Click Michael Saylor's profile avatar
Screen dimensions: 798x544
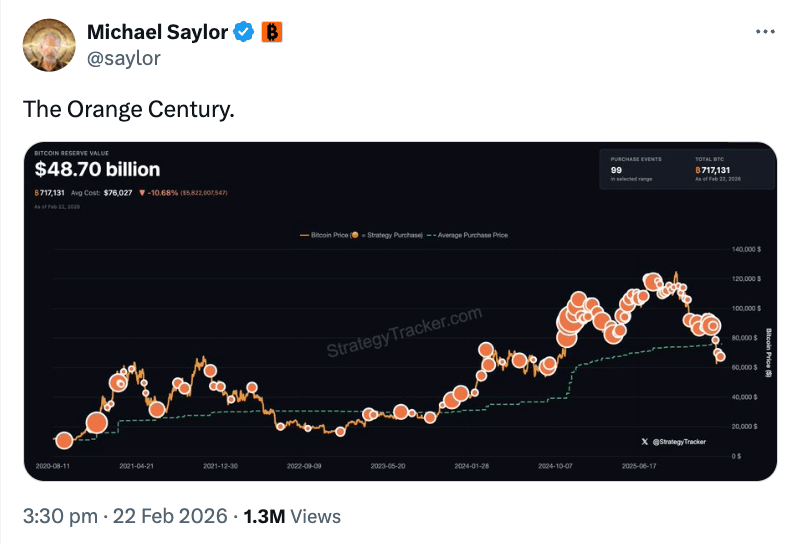pos(49,45)
